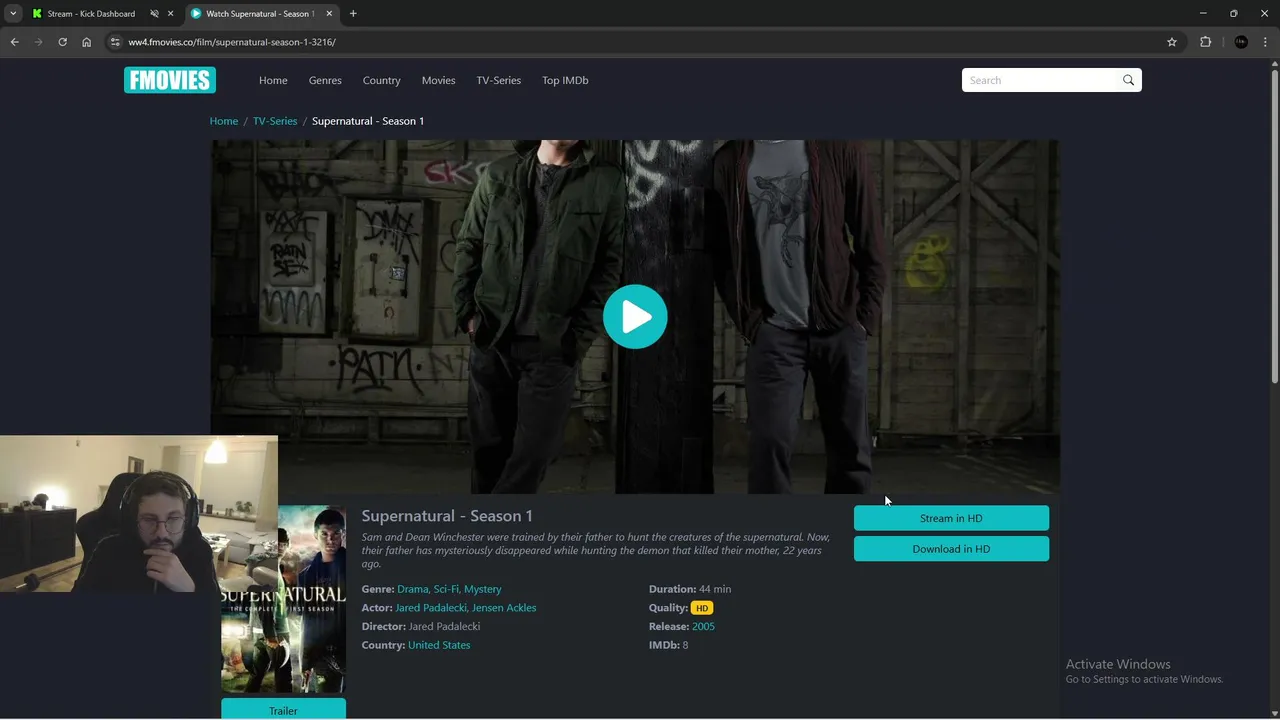Open the tab search dropdown arrow
This screenshot has width=1280, height=720.
(13, 14)
